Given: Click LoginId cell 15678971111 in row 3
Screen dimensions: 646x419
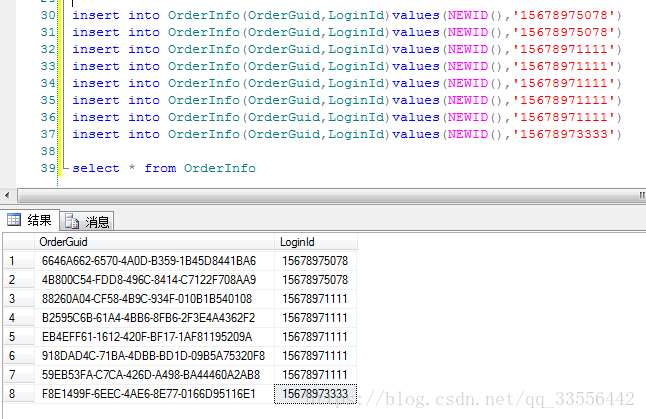Looking at the screenshot, I should pyautogui.click(x=316, y=299).
